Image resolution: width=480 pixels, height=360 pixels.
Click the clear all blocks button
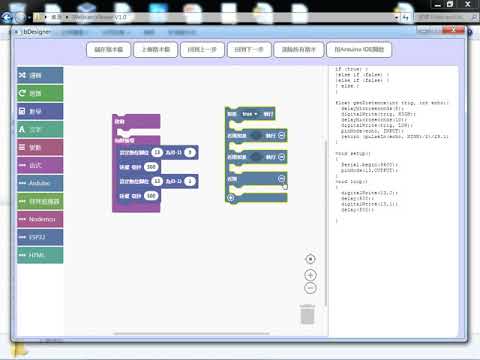coord(299,50)
